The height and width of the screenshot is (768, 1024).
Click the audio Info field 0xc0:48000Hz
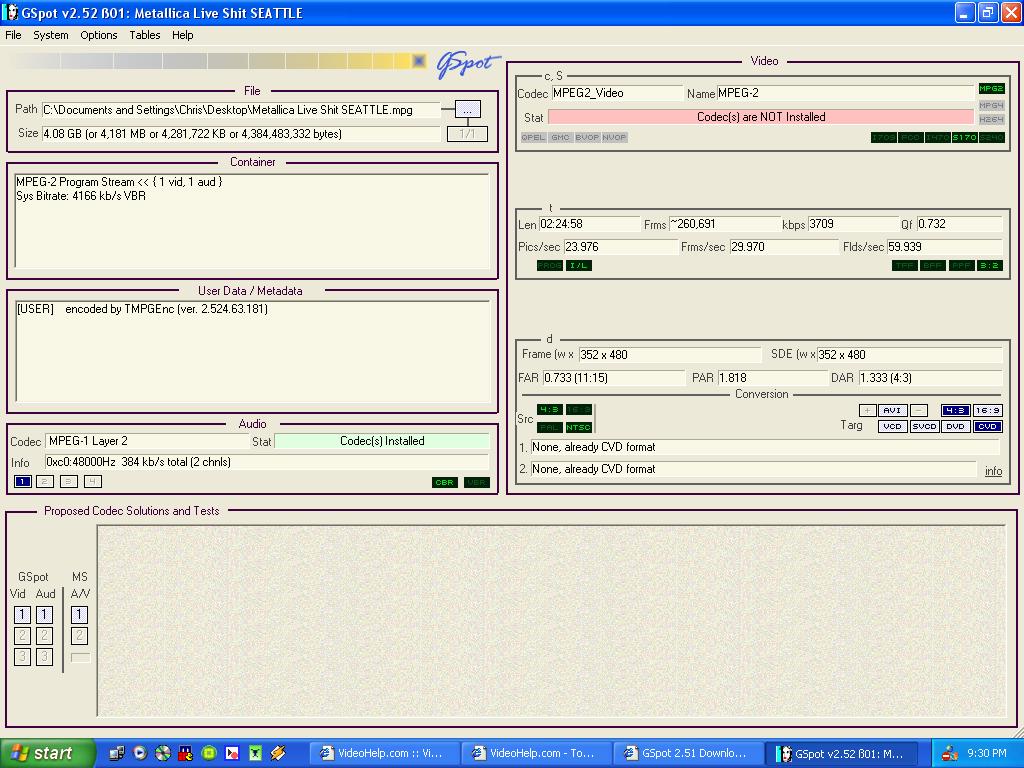267,462
